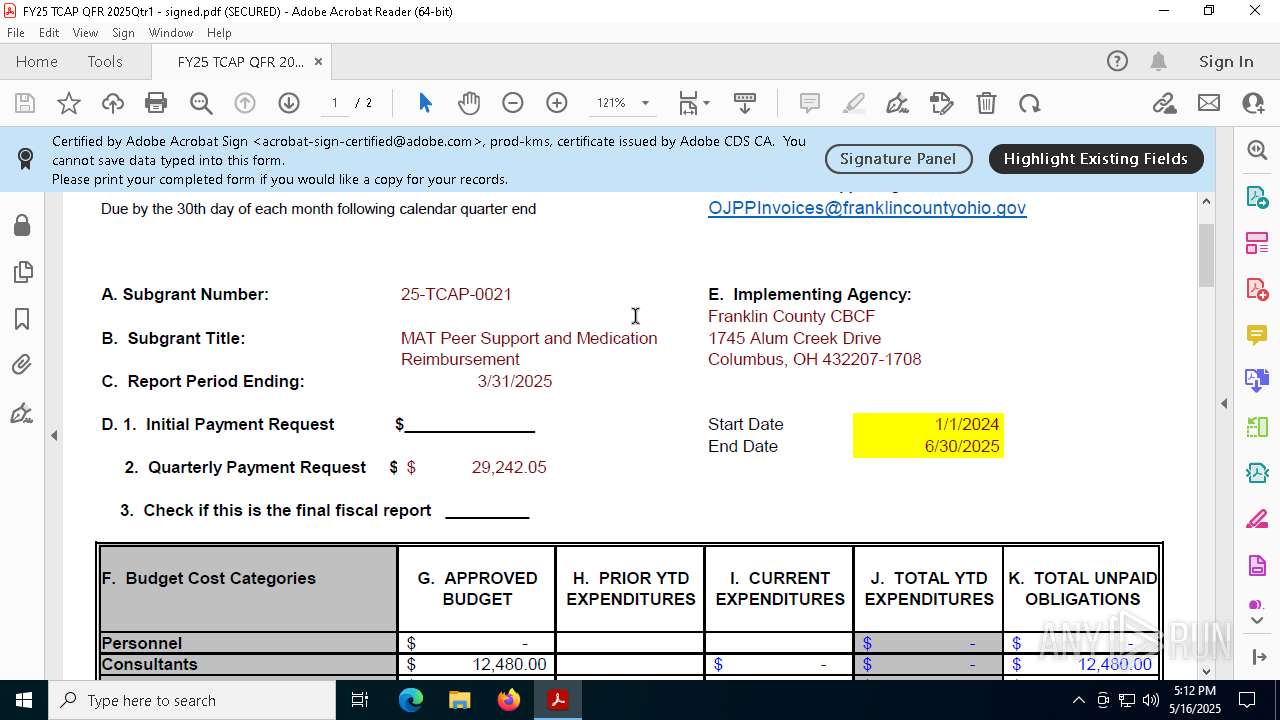Click the Windows Start button
Screen dimensions: 1280x720
24,700
